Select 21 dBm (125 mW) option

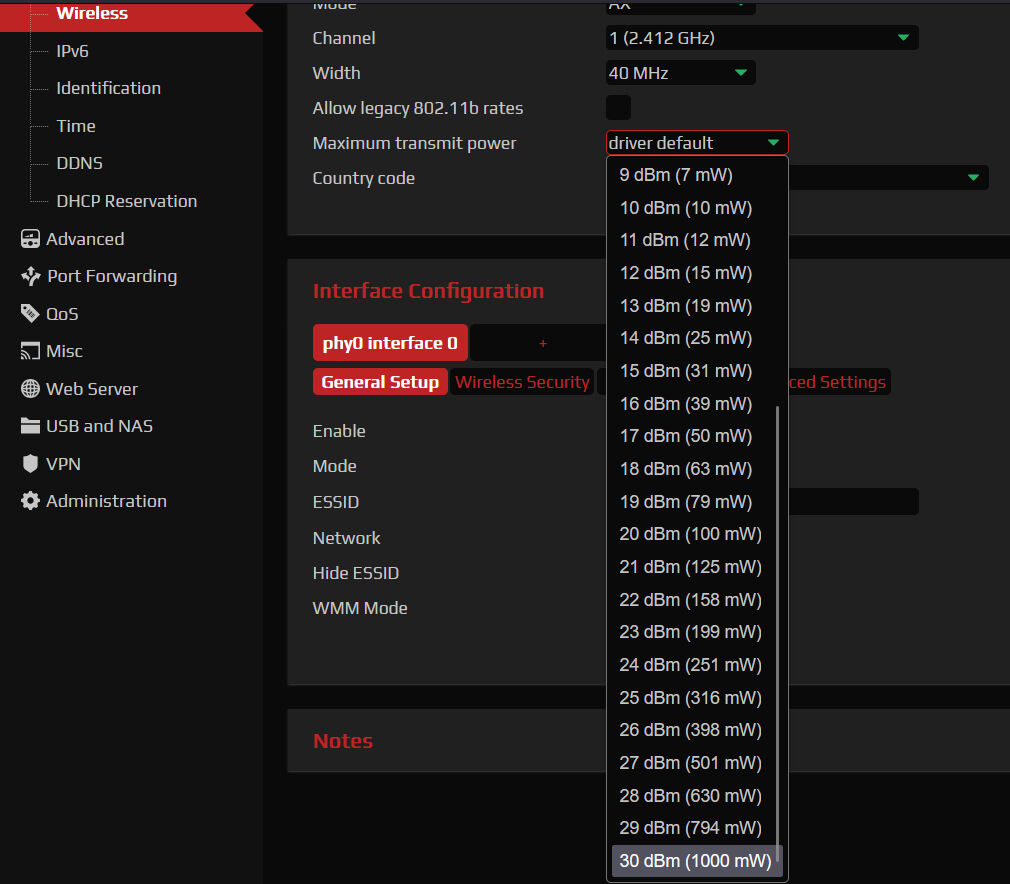(x=694, y=566)
